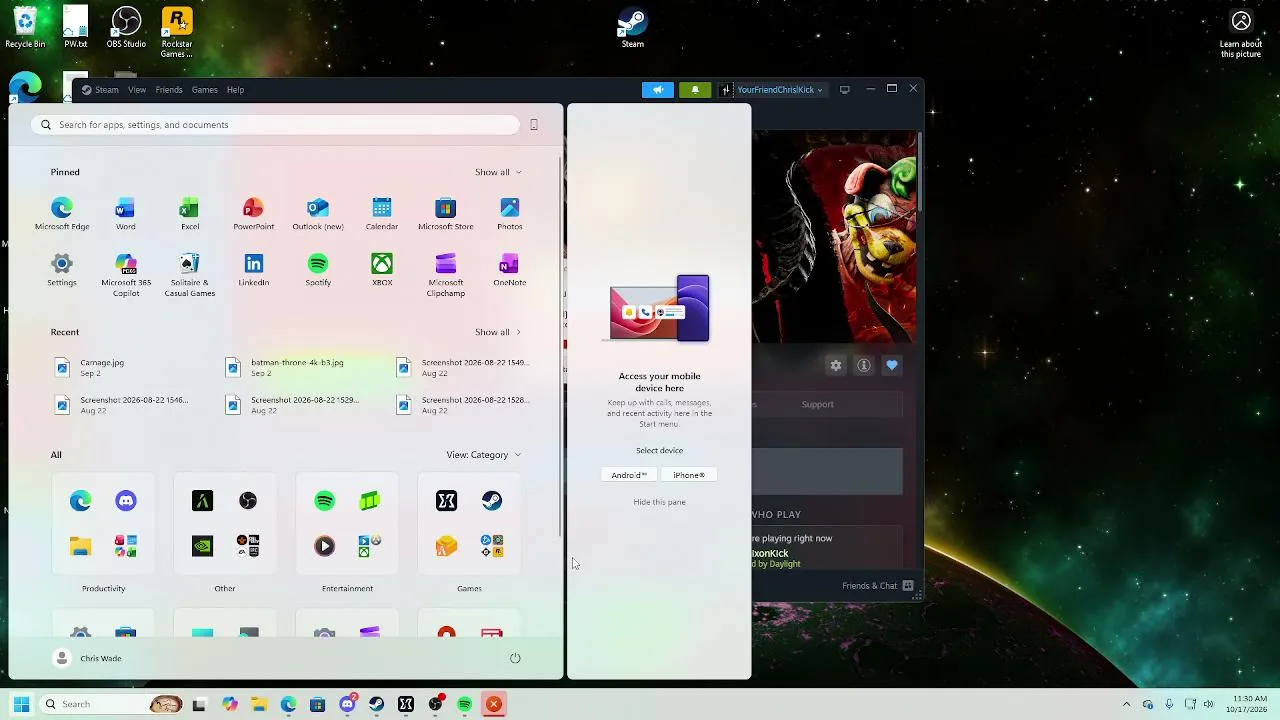Screen dimensions: 1280x720
Task: Open Excel in pinned apps
Action: (x=189, y=214)
